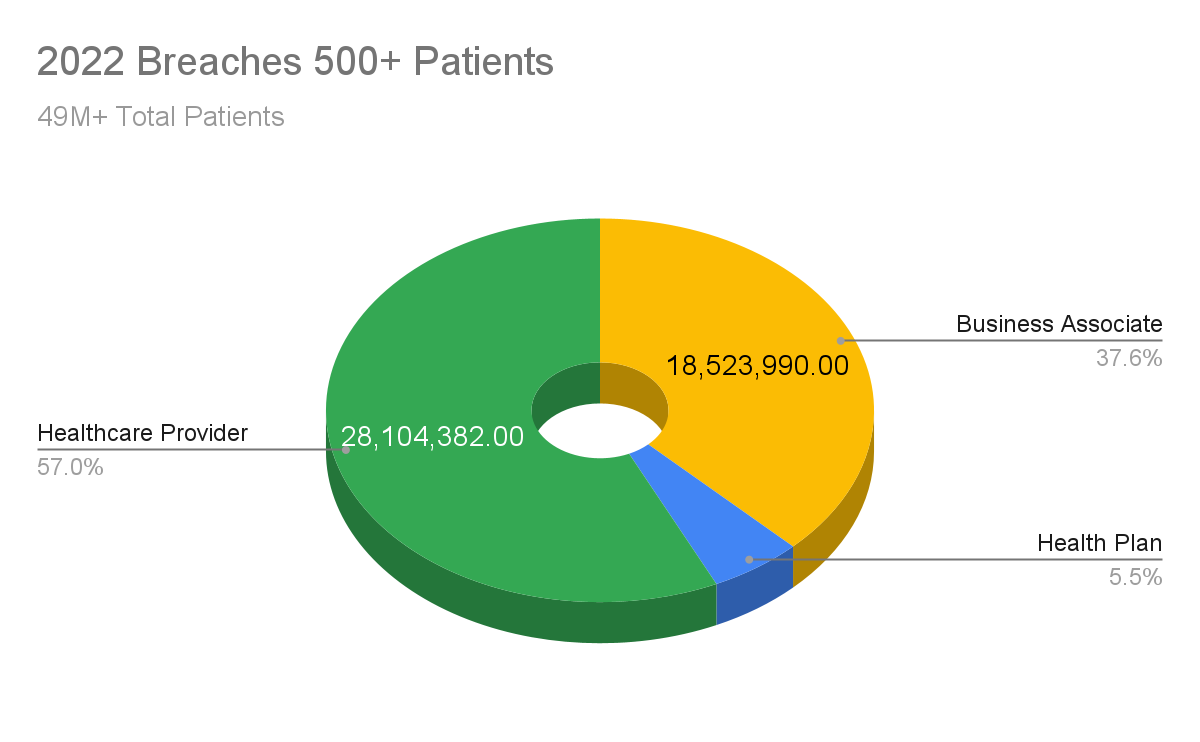Click the Business Associate leader line dot

click(841, 341)
